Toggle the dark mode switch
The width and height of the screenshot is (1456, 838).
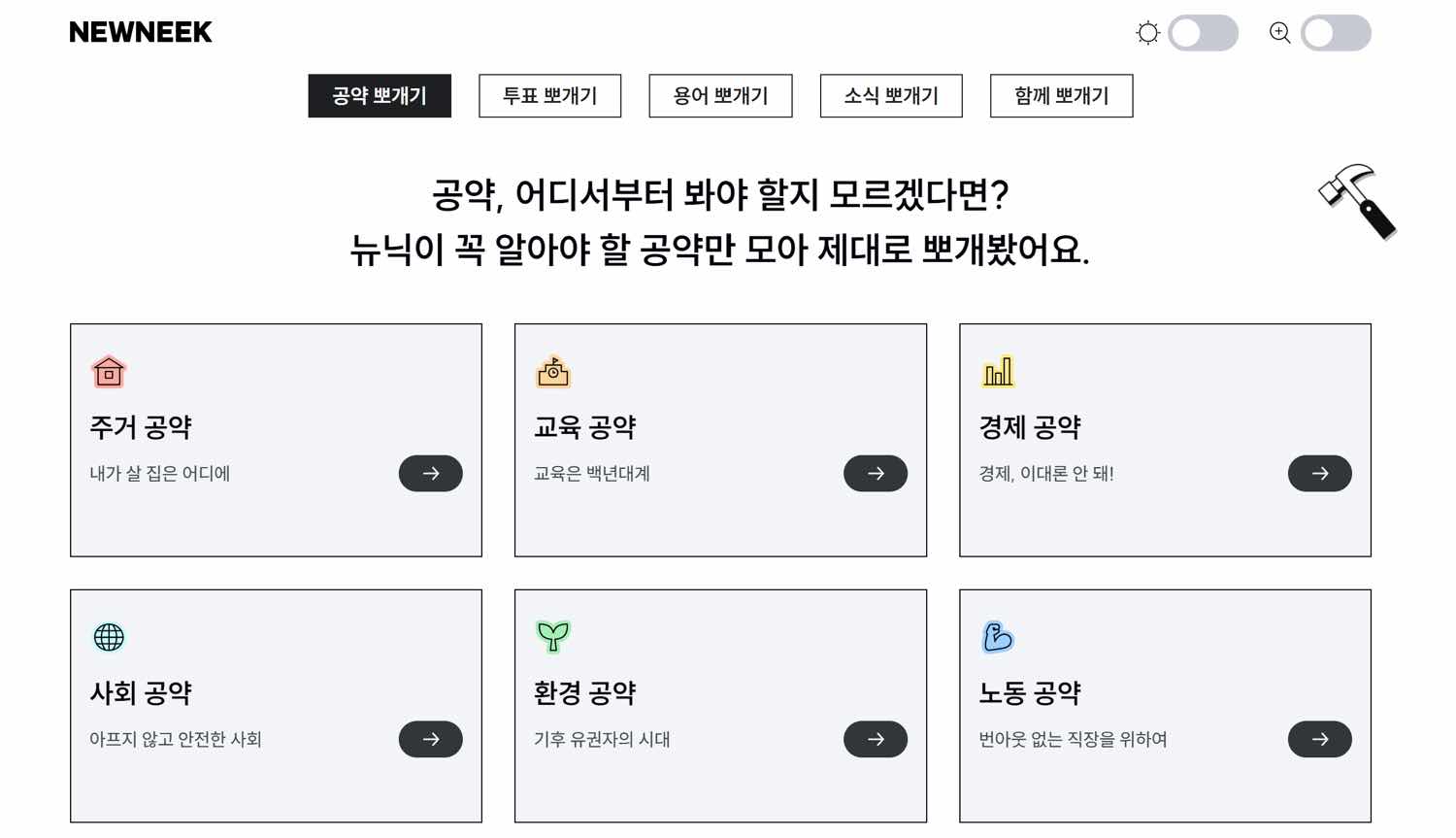tap(1204, 33)
